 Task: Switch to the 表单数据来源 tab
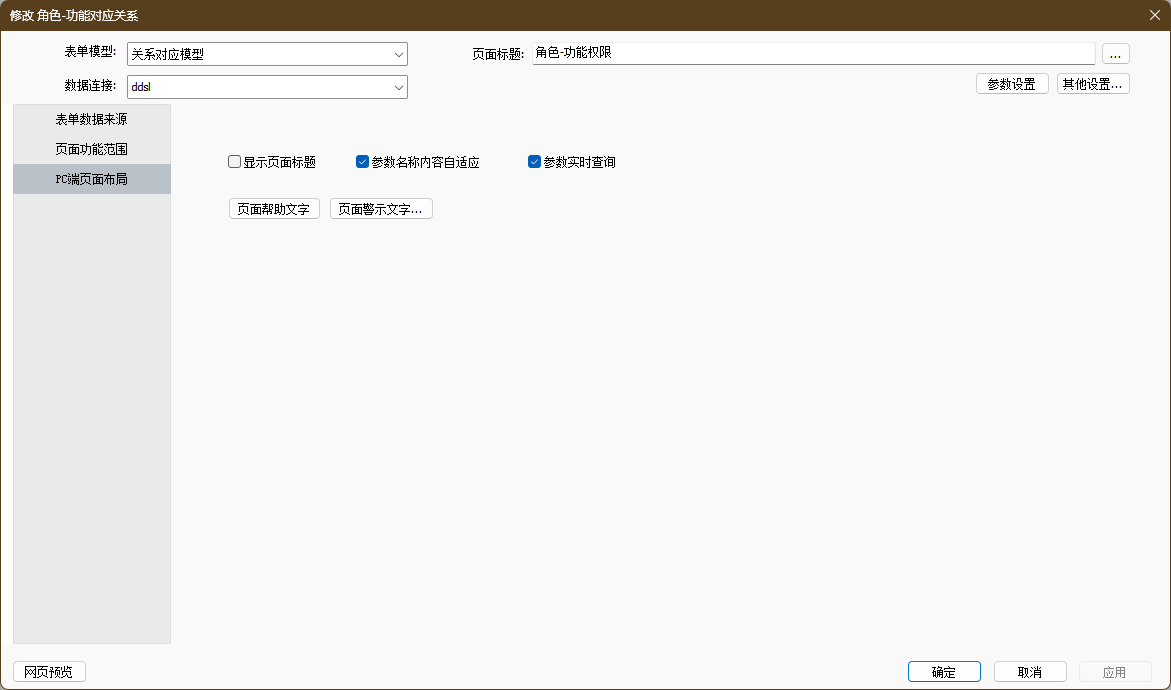click(x=91, y=119)
